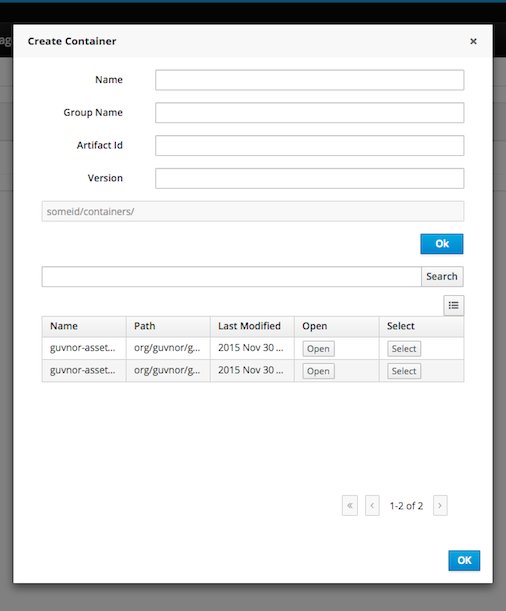Click the Name input field
506x611 pixels.
point(310,80)
